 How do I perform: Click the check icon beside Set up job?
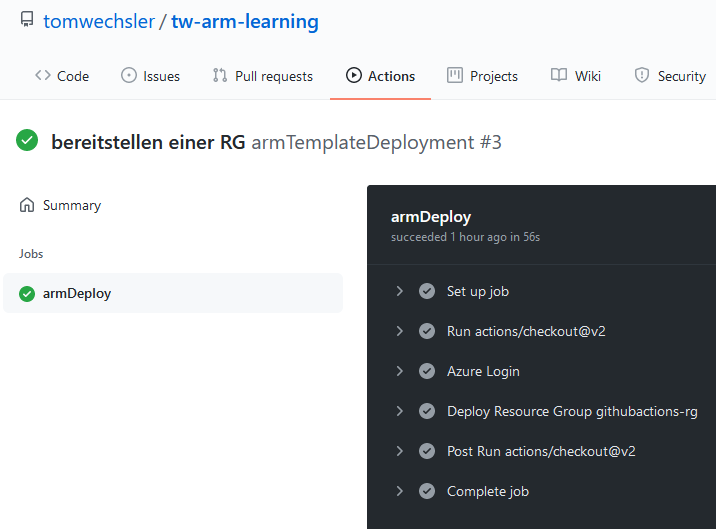point(427,291)
